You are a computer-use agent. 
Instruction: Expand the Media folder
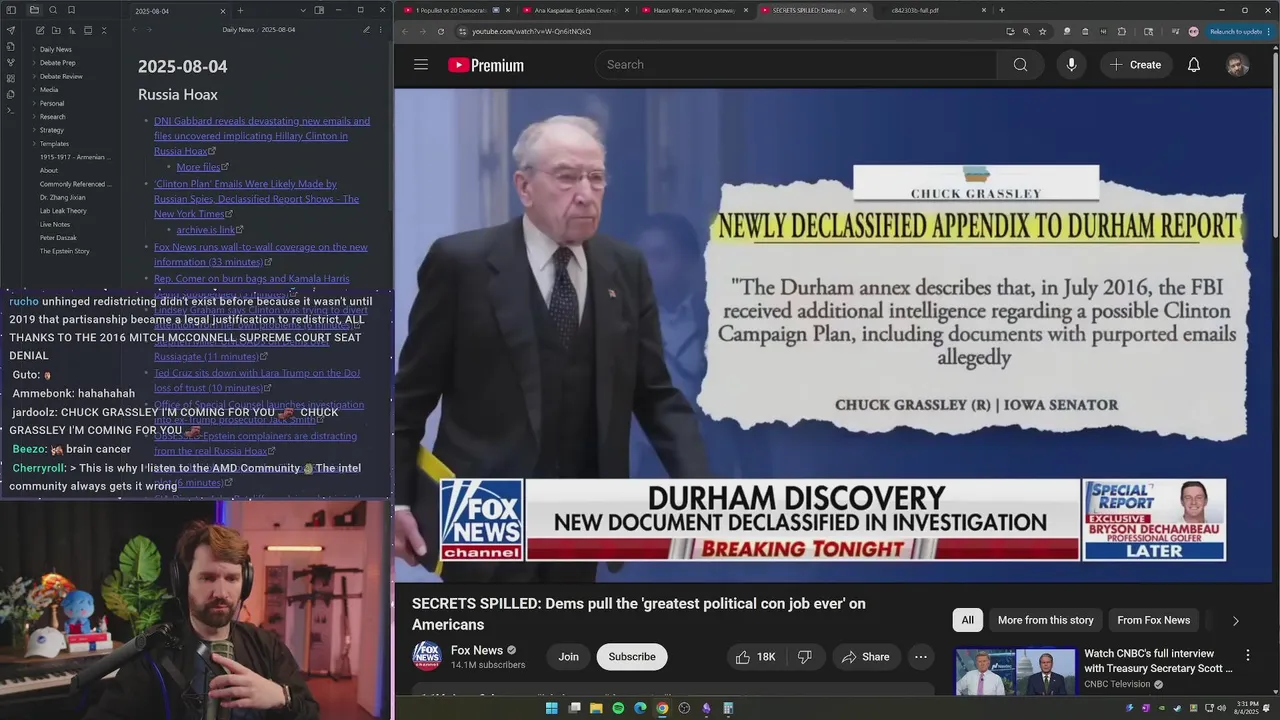[49, 90]
